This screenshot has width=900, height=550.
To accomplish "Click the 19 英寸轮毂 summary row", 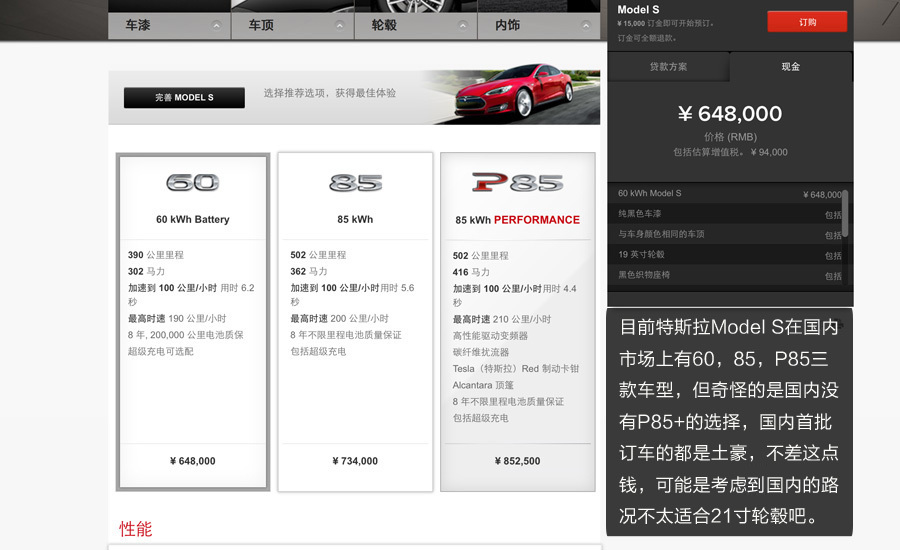I will (x=727, y=255).
